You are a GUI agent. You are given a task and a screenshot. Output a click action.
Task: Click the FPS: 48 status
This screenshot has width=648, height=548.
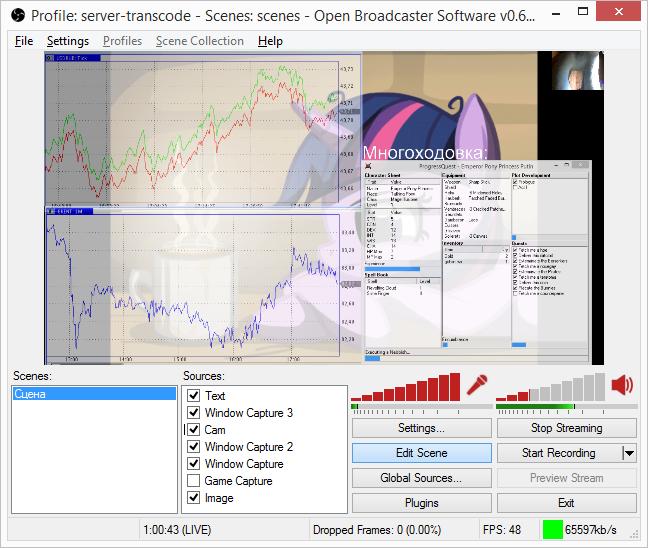(x=502, y=529)
